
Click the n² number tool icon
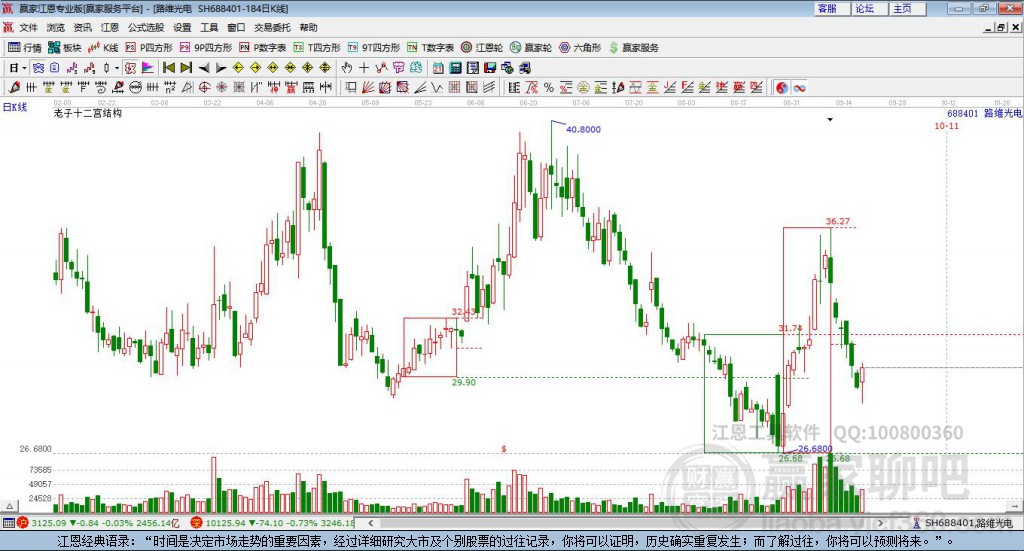(170, 87)
